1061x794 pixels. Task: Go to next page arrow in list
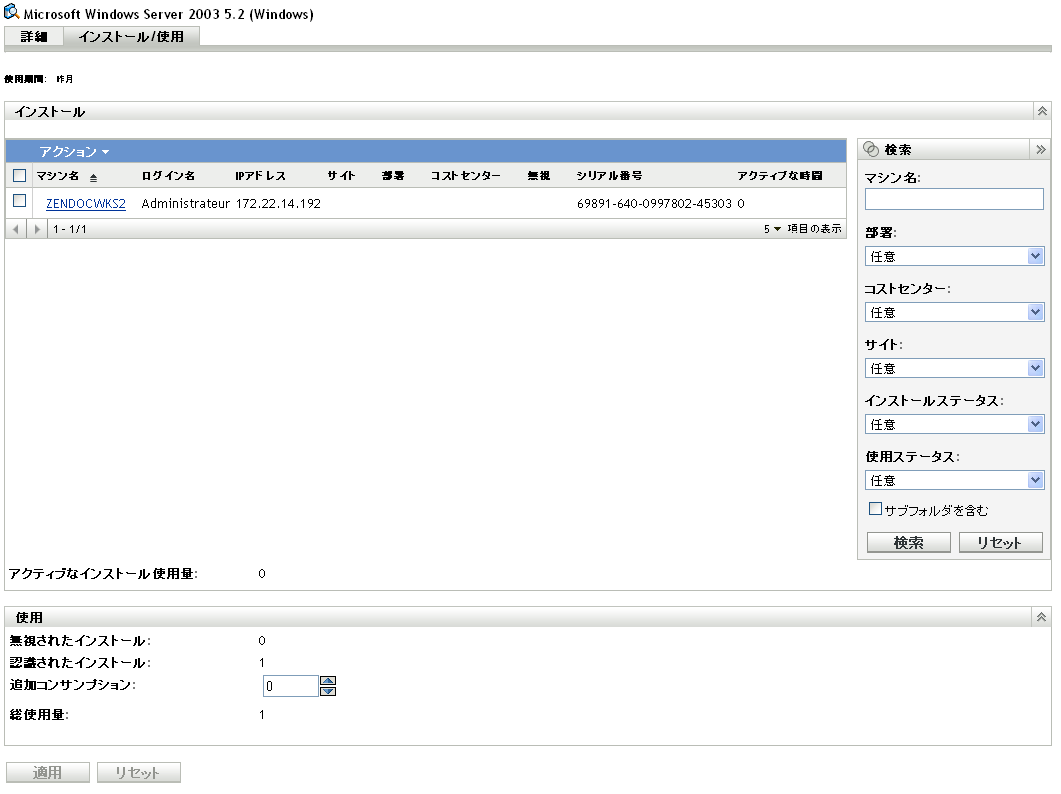[x=37, y=229]
